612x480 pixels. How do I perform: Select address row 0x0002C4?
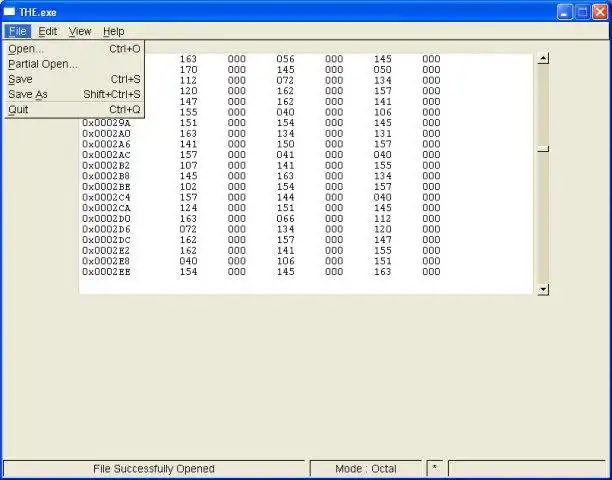click(106, 197)
